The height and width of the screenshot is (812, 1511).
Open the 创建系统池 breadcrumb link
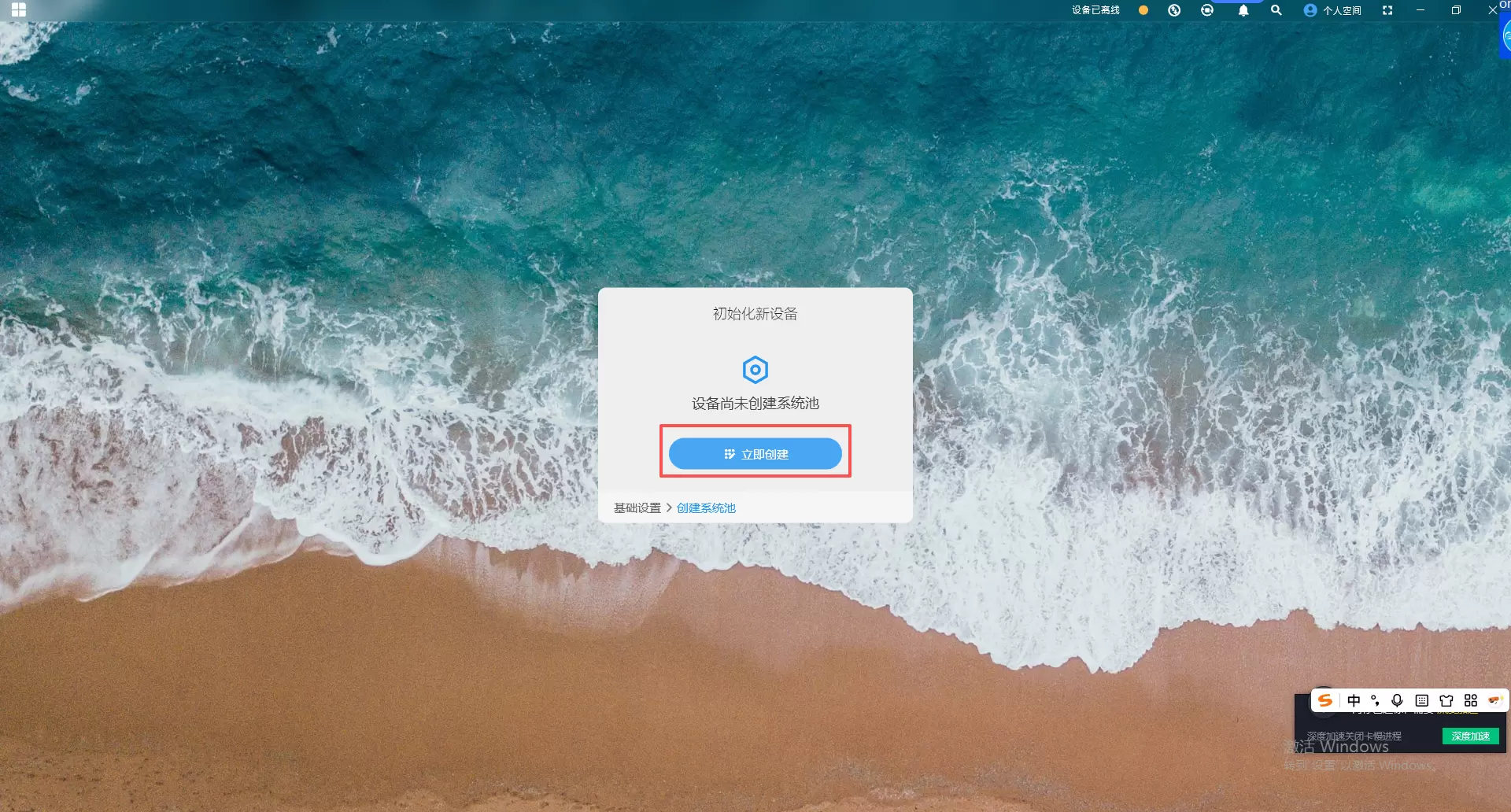coord(706,508)
